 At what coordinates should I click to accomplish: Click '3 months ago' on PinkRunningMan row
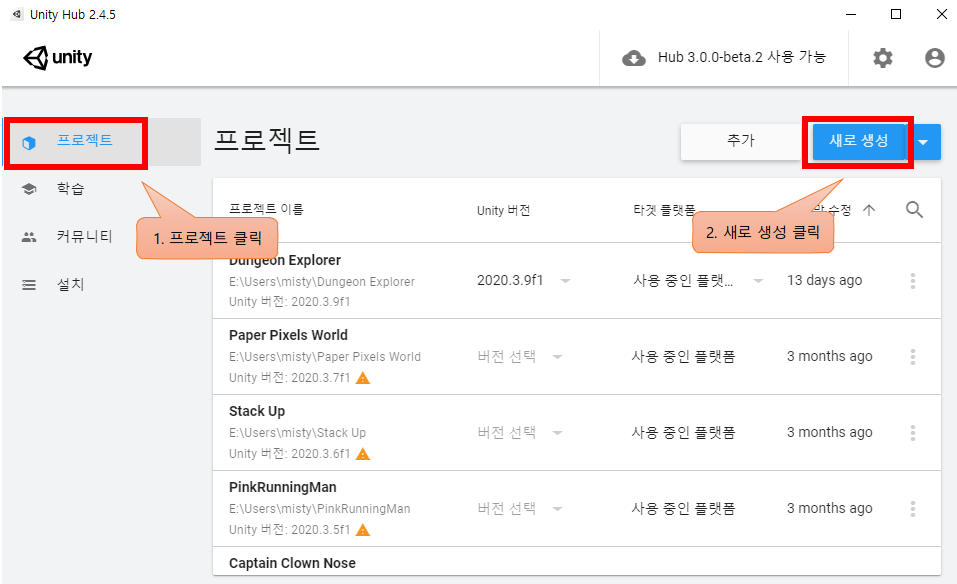pos(829,508)
